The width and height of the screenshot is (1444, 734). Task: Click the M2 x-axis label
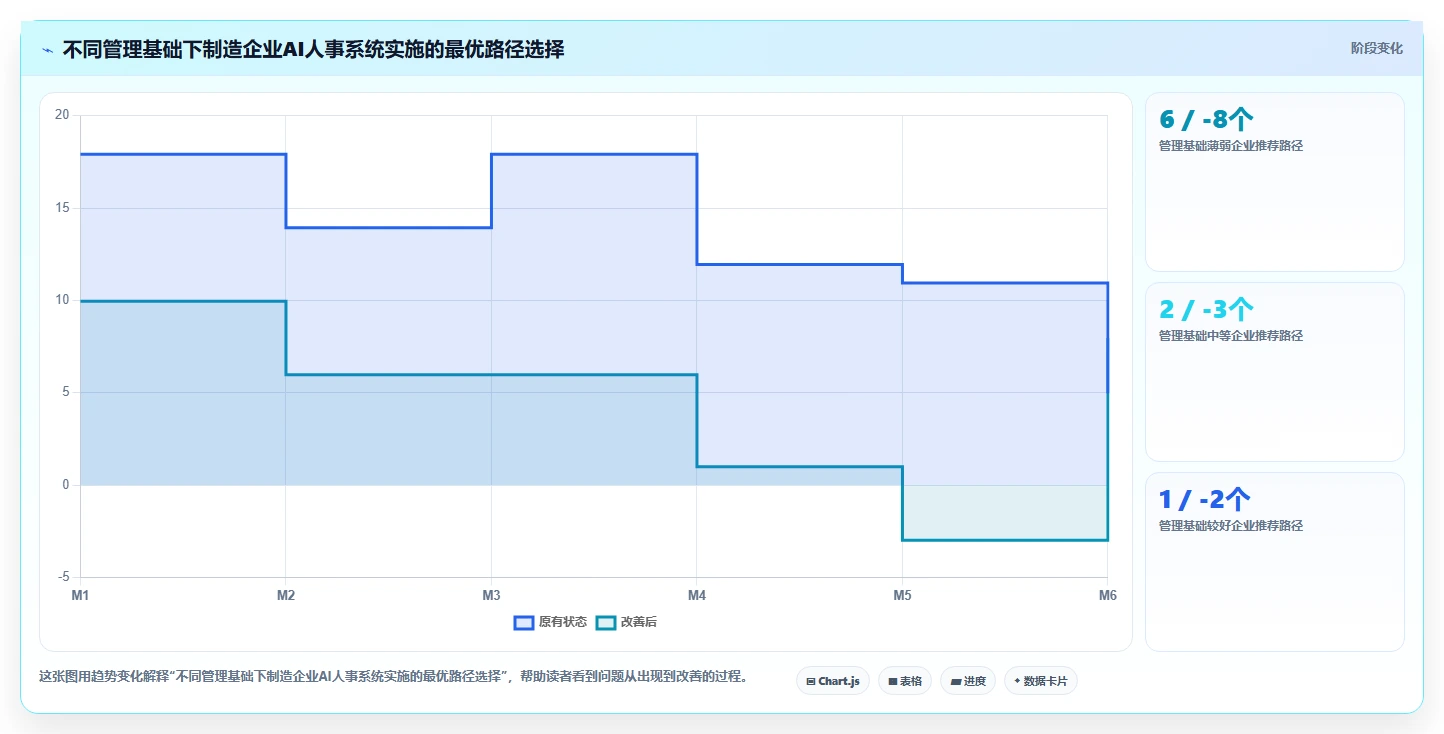(x=286, y=596)
